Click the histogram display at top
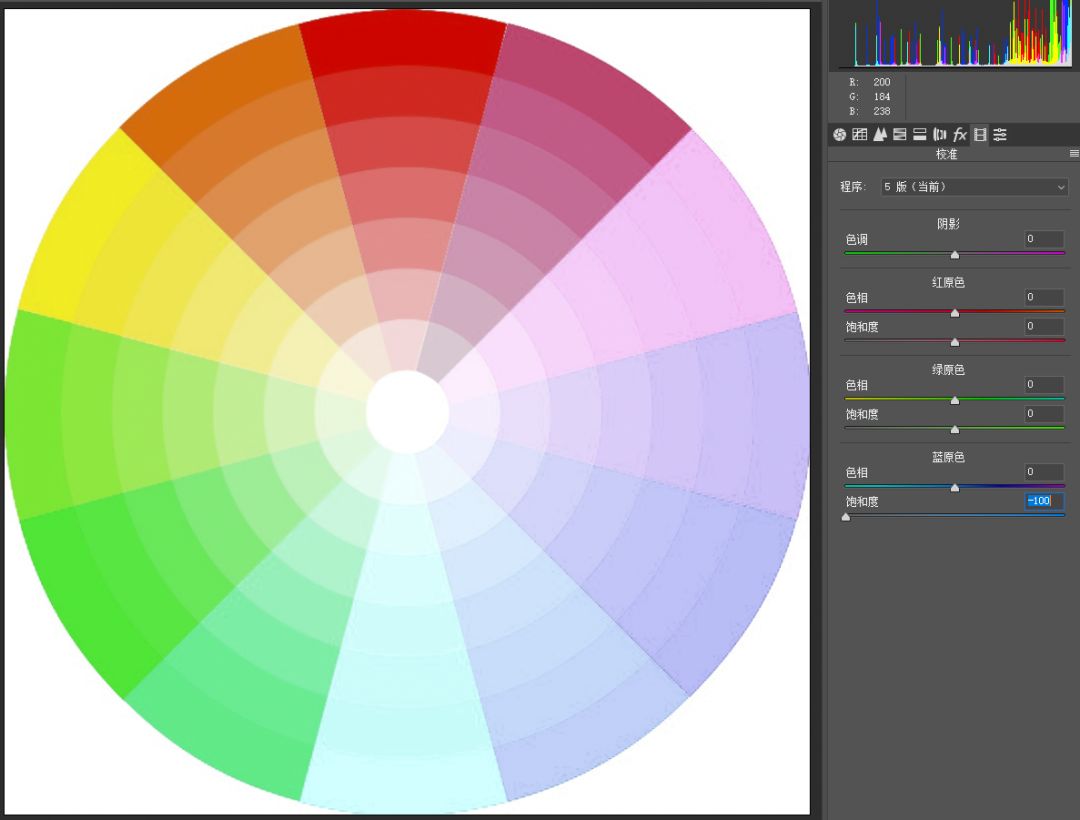 pos(955,33)
